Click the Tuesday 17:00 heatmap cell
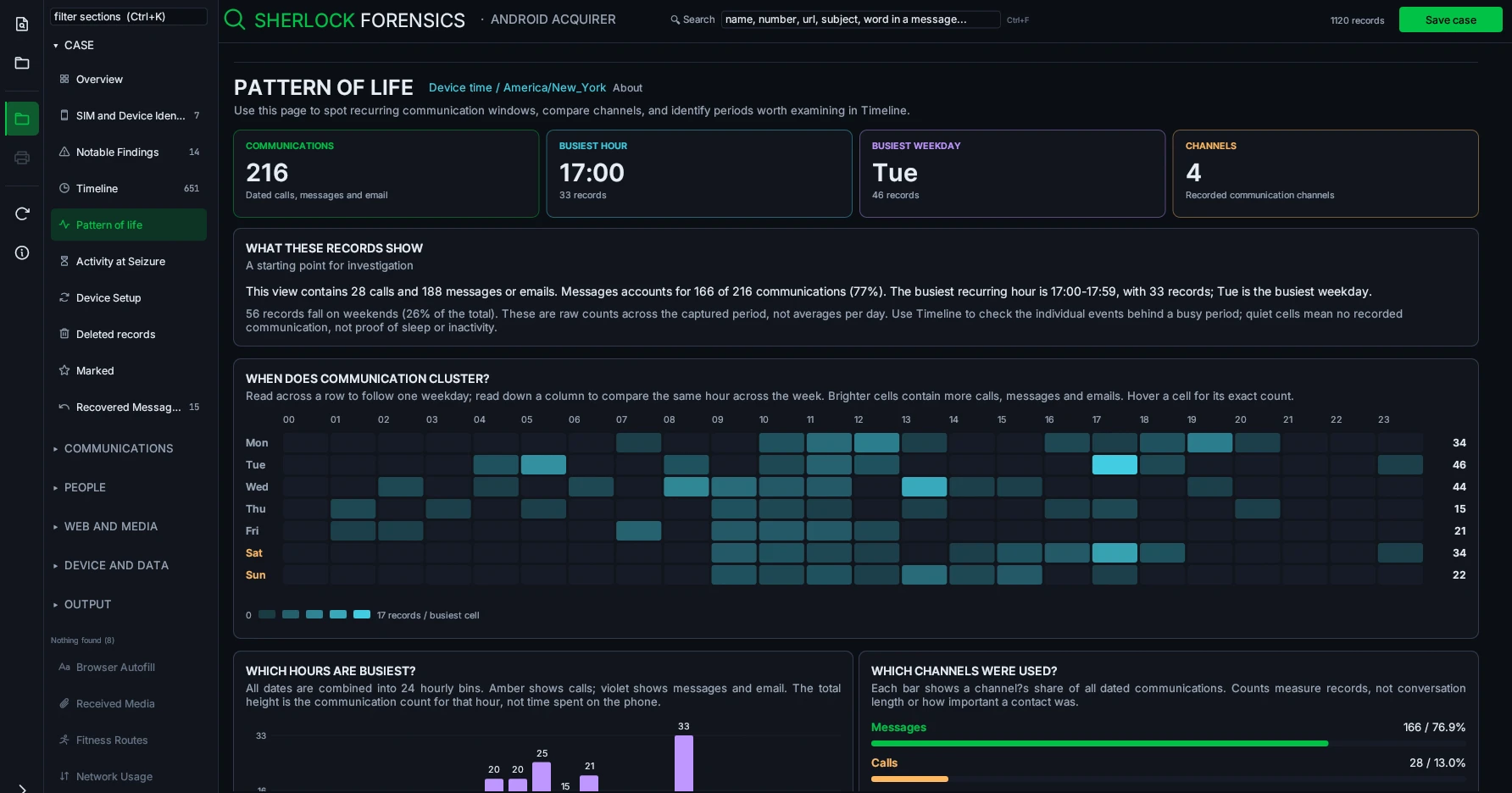 pyautogui.click(x=1115, y=464)
